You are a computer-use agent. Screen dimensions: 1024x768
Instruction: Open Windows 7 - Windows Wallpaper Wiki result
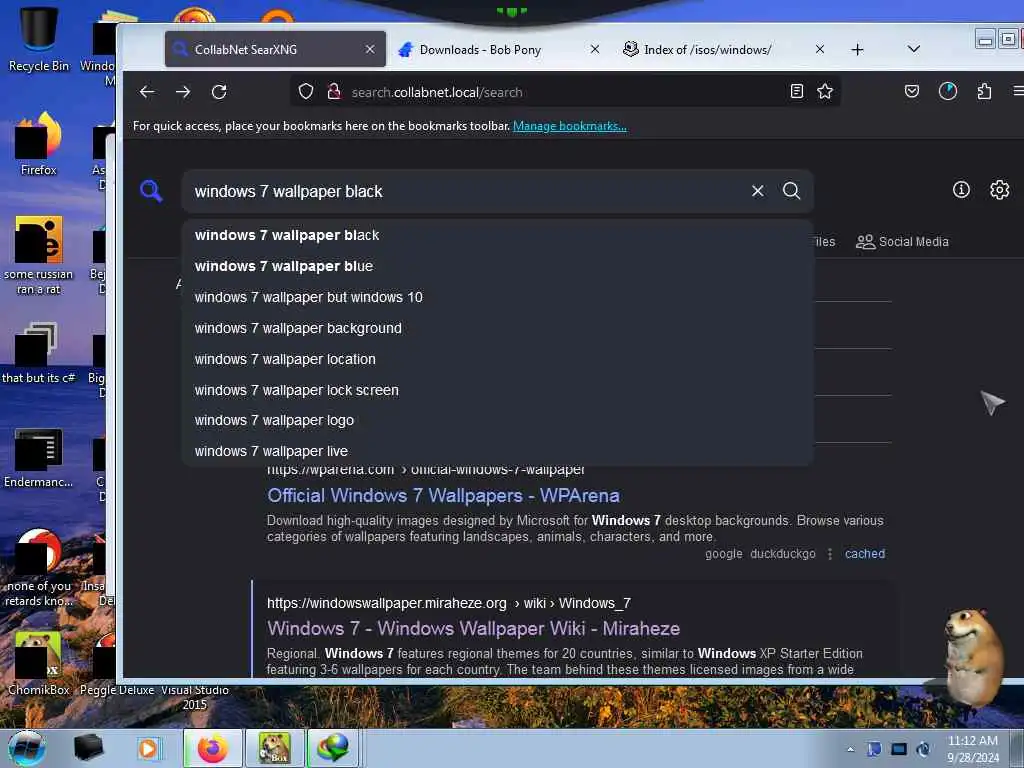point(473,628)
